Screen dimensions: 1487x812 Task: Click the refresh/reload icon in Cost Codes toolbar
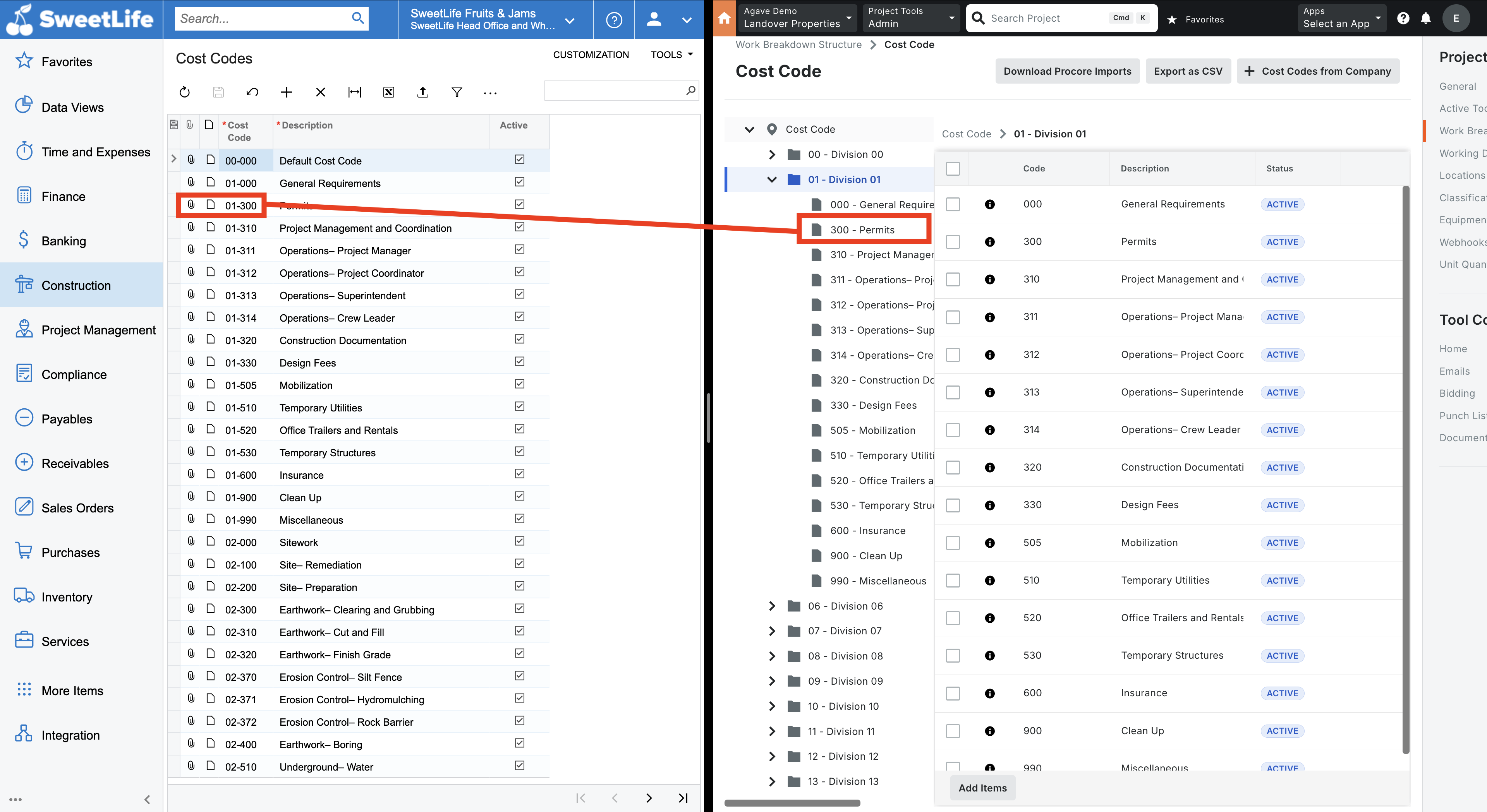[x=183, y=92]
